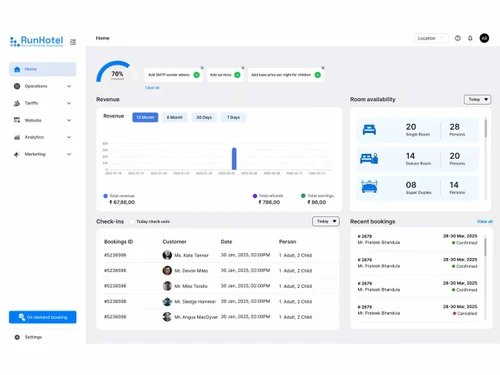Click the Super Duplex bed icon

pos(369,187)
